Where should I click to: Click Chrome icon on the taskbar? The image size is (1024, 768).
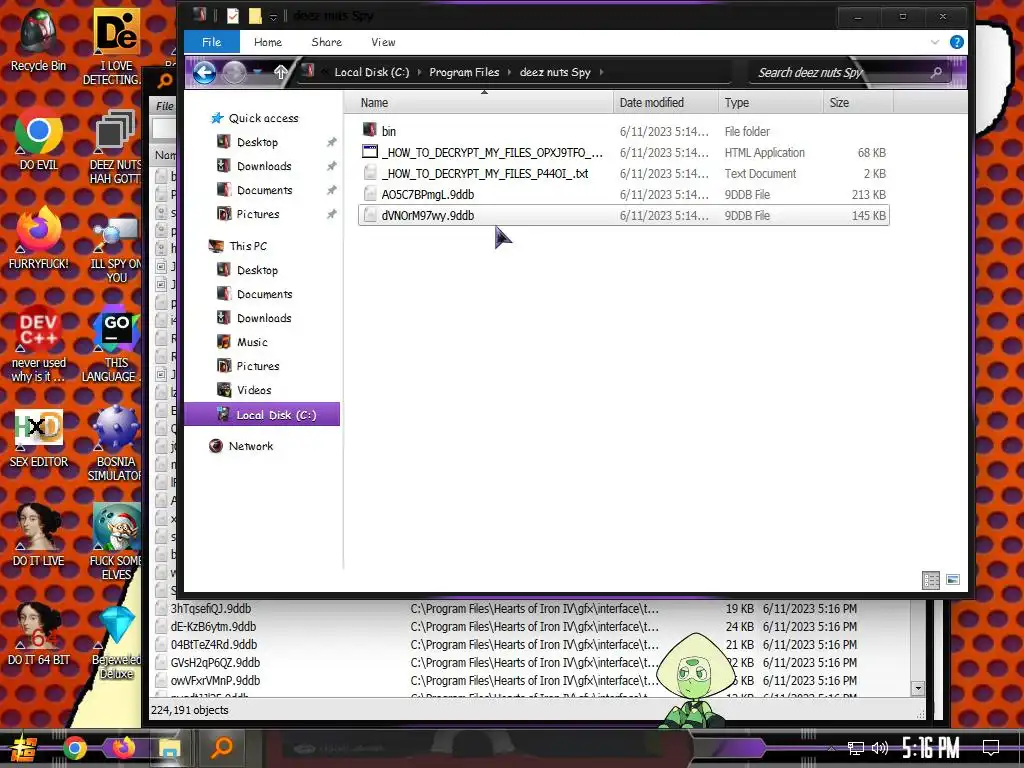(75, 748)
